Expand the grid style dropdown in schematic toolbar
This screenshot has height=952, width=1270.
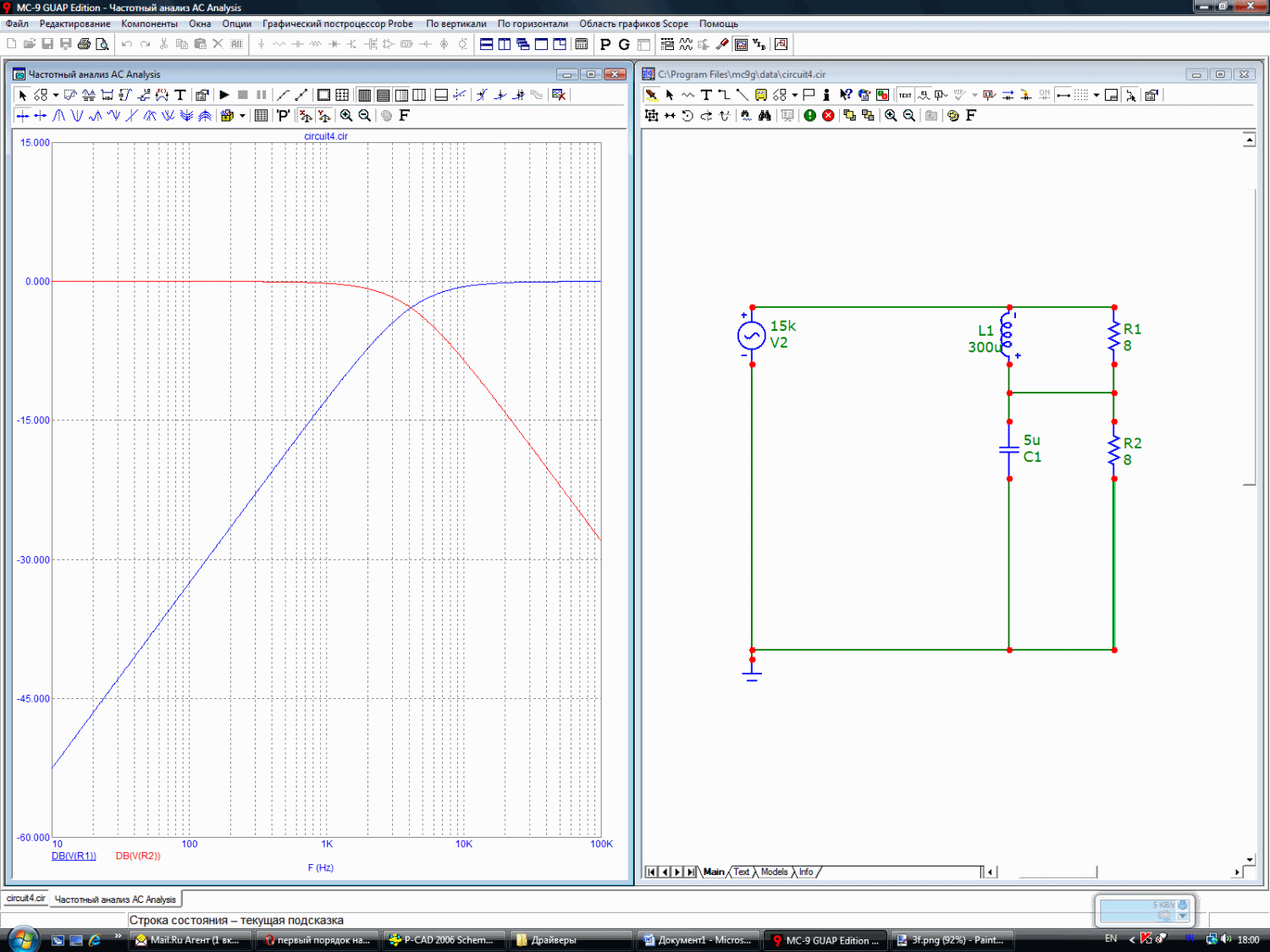point(1096,95)
